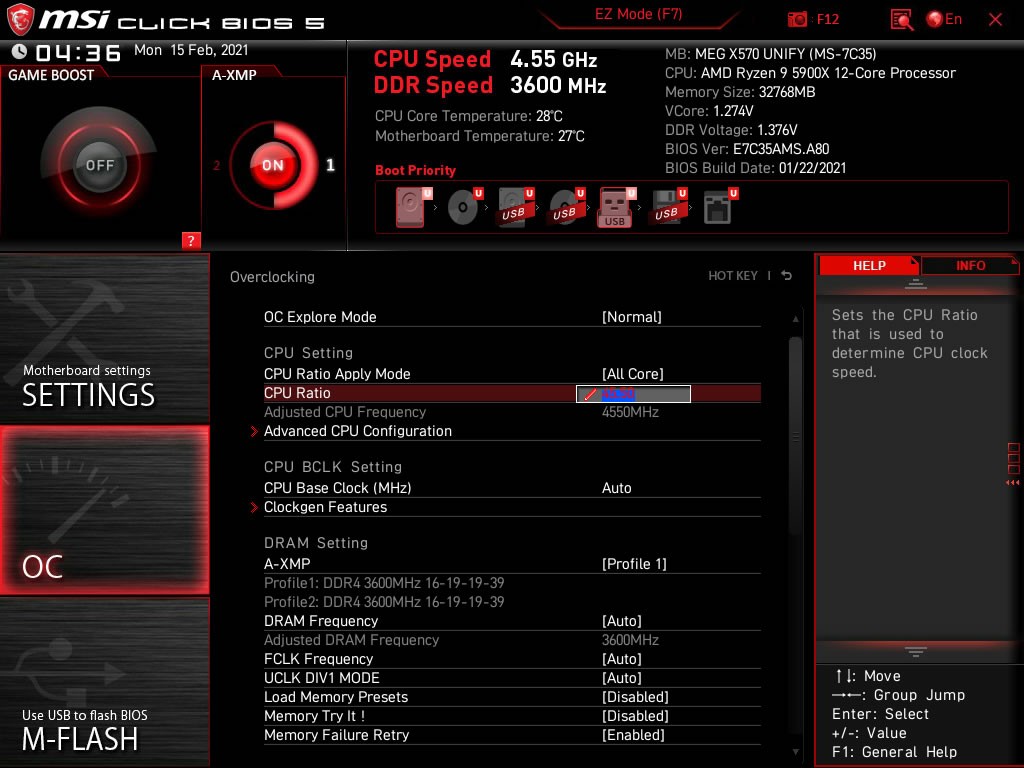Click the GAME BOOST label tab

tap(51, 75)
